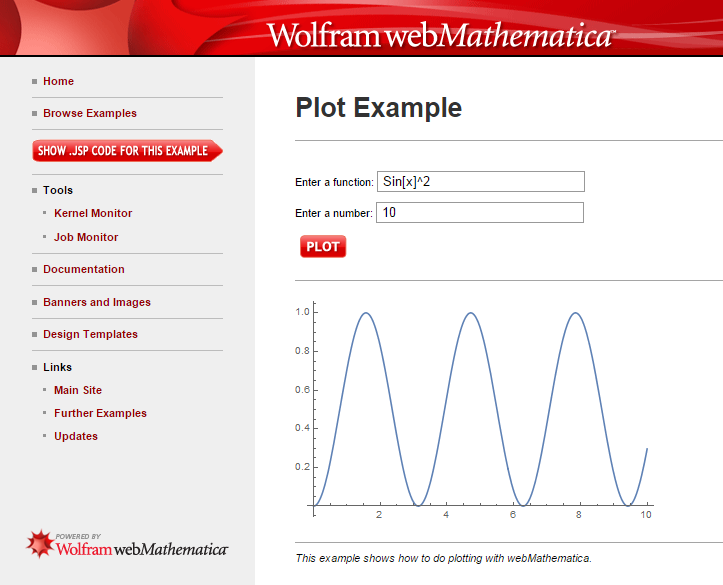Screen dimensions: 723x585
Task: Go to Banners and Images
Action: (x=96, y=302)
